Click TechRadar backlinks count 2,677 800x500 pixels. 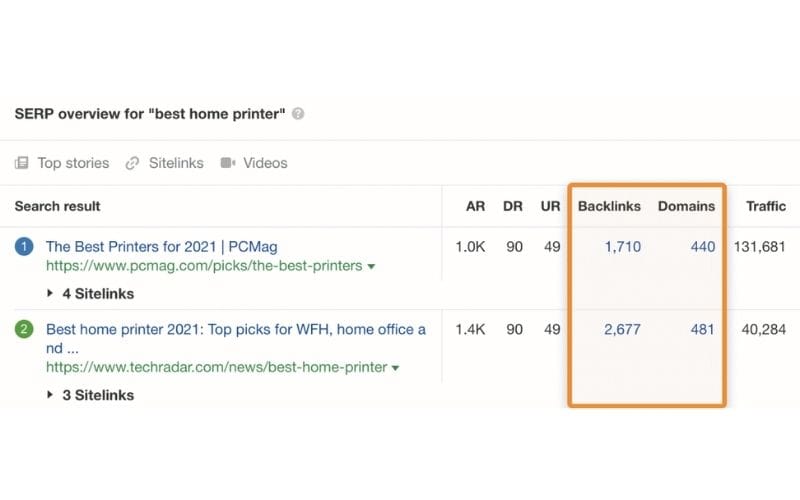click(622, 329)
